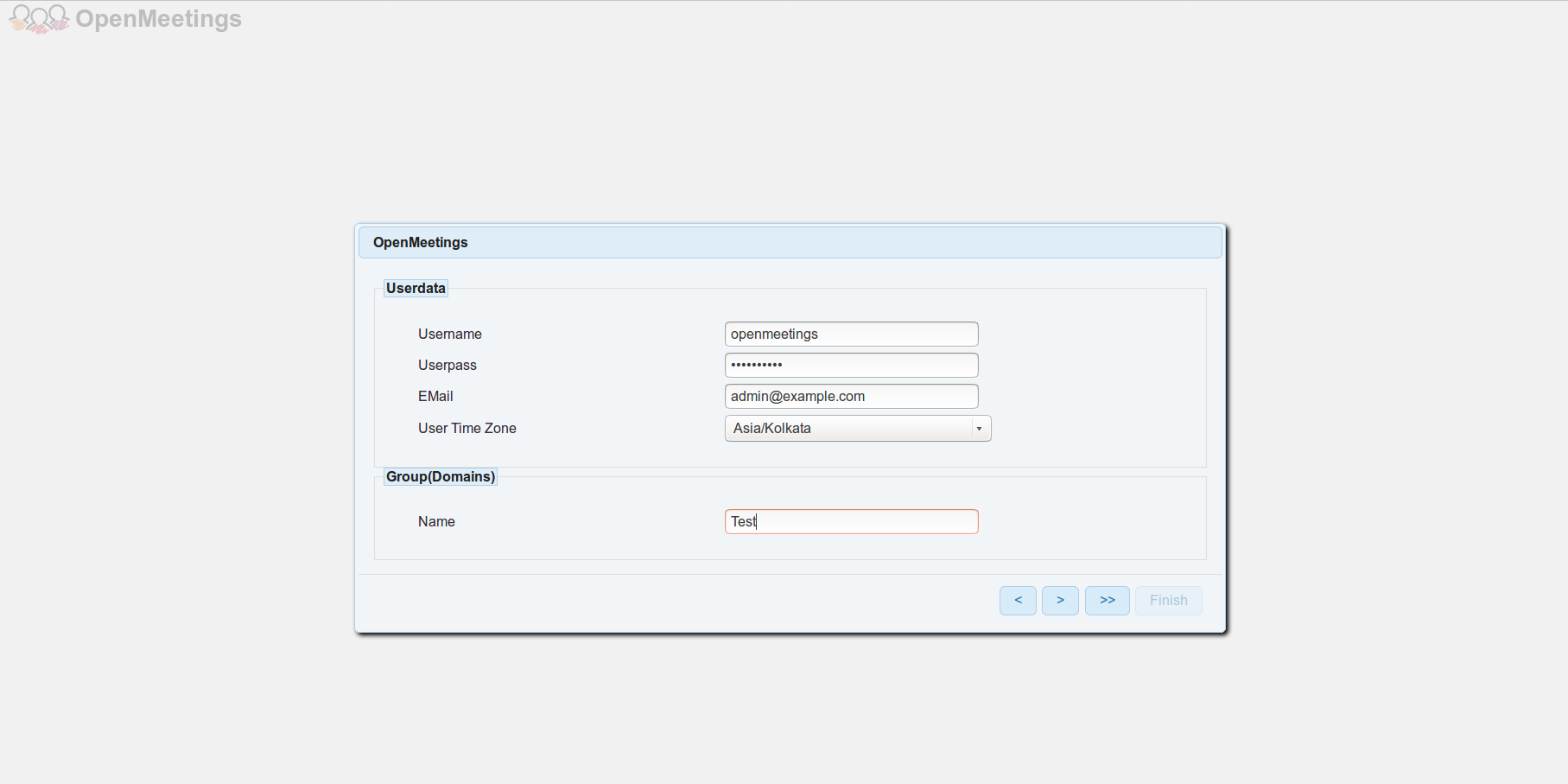This screenshot has height=784, width=1568.
Task: Focus the Userpass password field
Action: click(x=851, y=365)
